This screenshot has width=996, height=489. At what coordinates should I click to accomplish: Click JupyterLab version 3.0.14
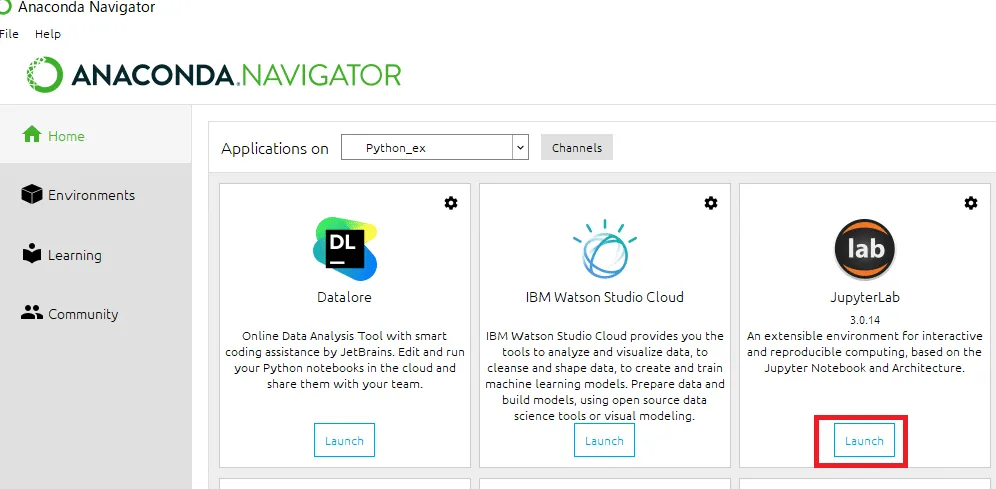(865, 320)
